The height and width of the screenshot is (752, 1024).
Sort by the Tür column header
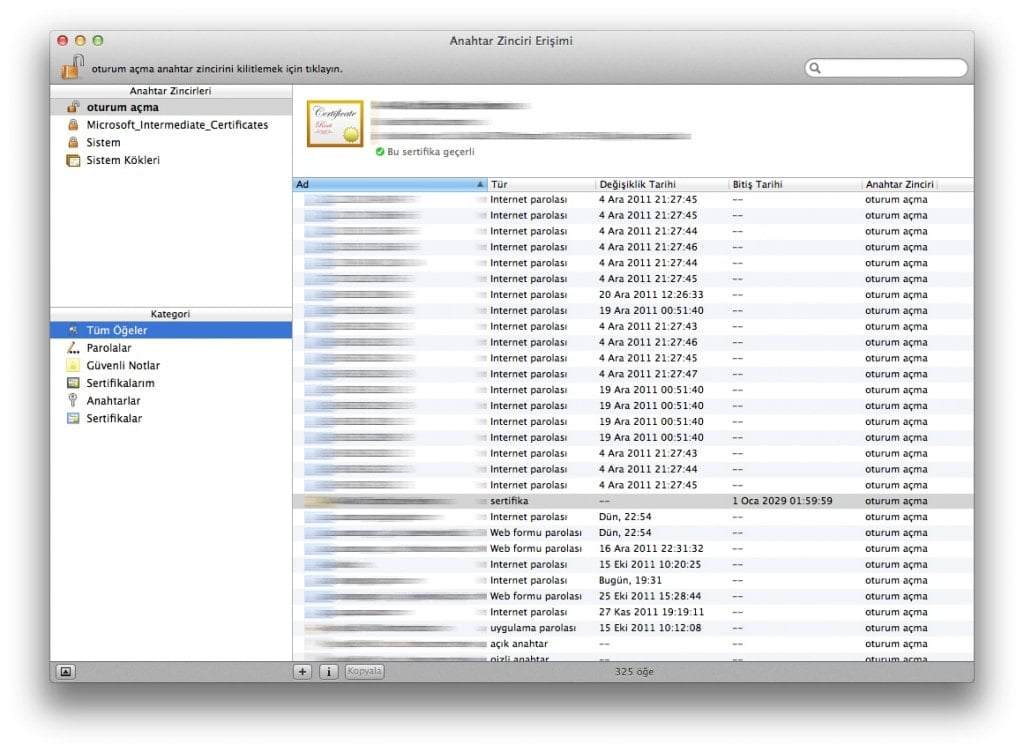click(540, 185)
